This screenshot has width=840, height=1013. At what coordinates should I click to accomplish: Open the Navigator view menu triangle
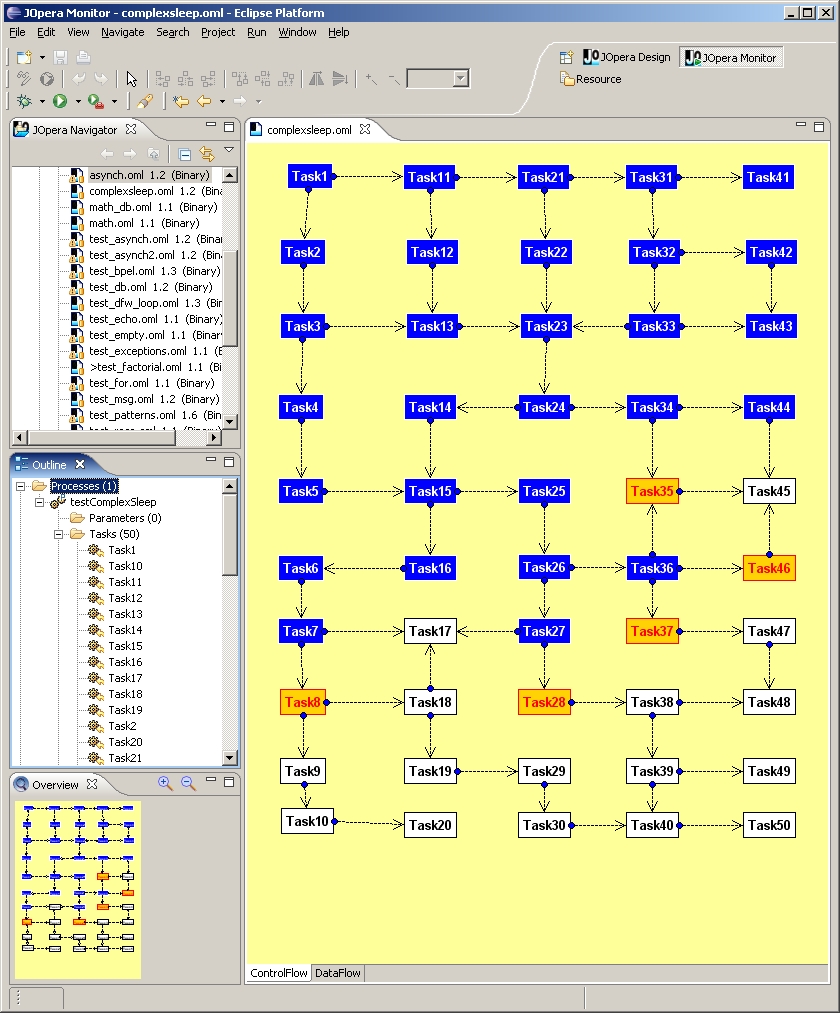click(229, 150)
